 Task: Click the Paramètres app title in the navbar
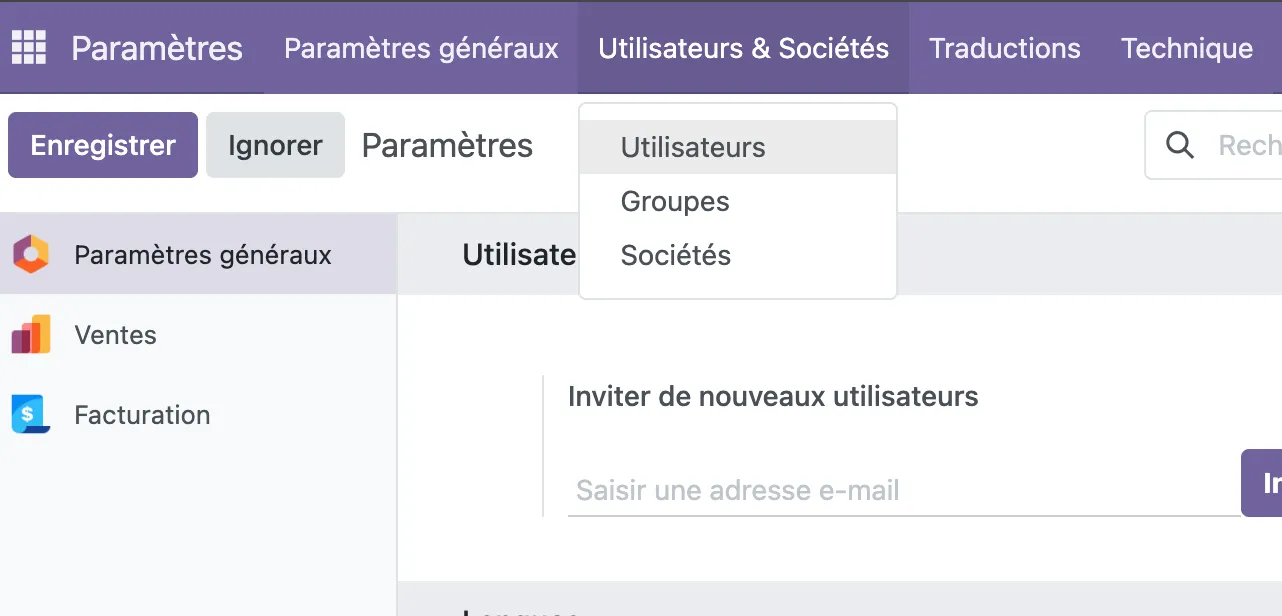[x=157, y=48]
